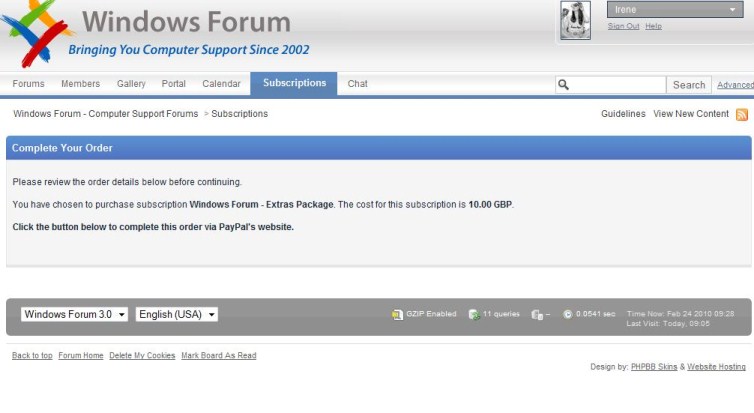
Task: Open the Members tab
Action: (x=80, y=84)
